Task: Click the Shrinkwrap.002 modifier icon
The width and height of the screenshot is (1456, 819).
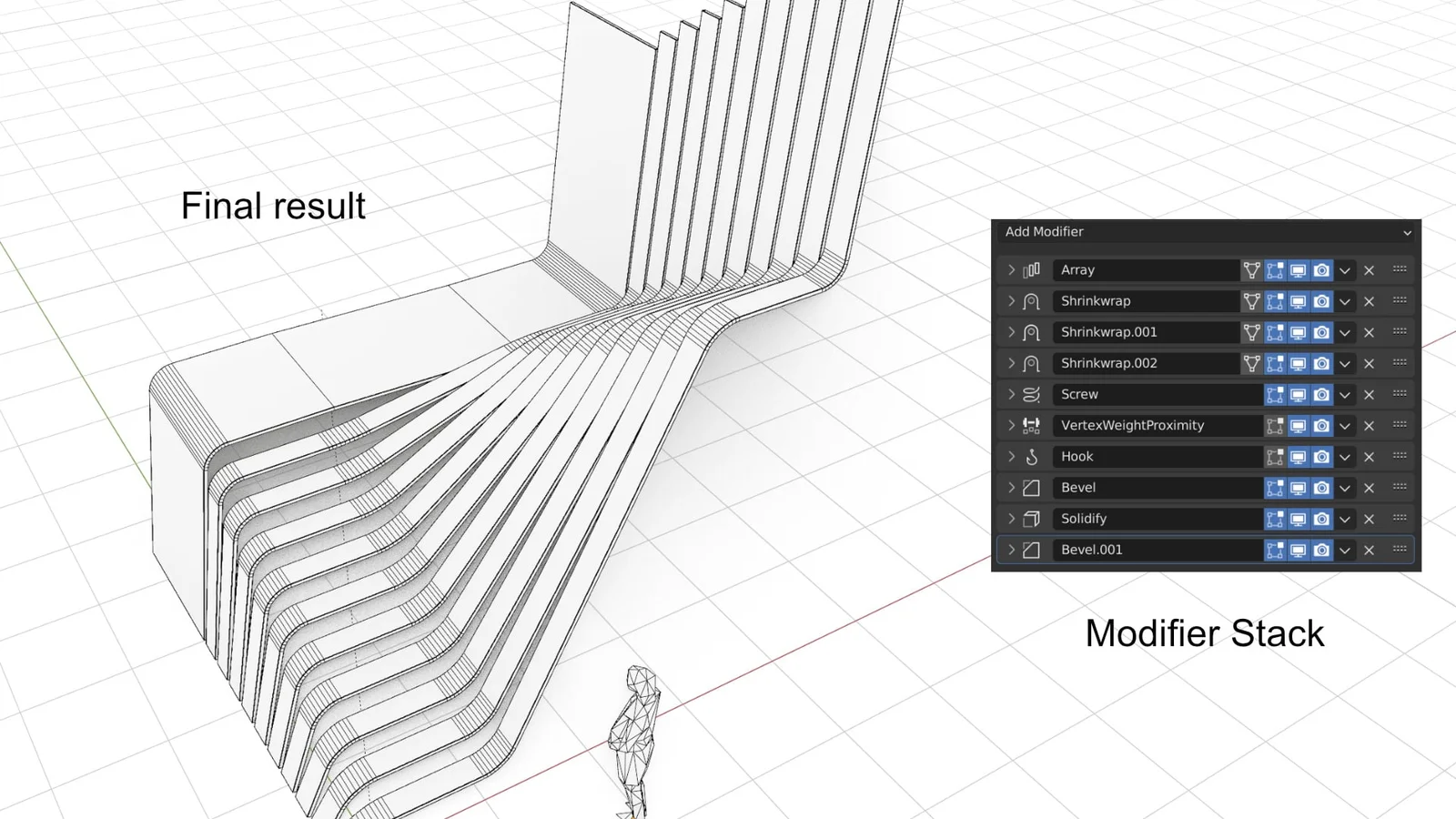Action: coord(1031,362)
